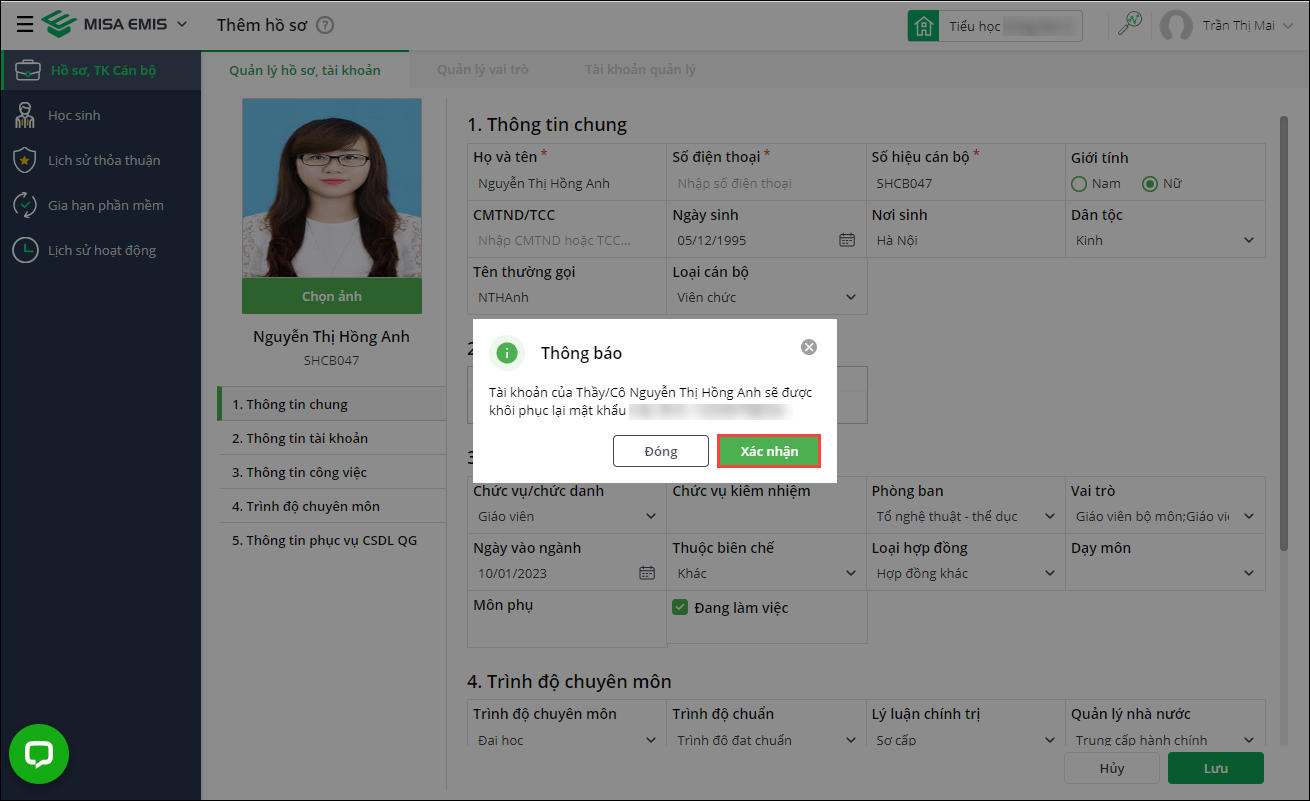The width and height of the screenshot is (1310, 801).
Task: Switch to Quản lý vai trò tab
Action: coord(483,70)
